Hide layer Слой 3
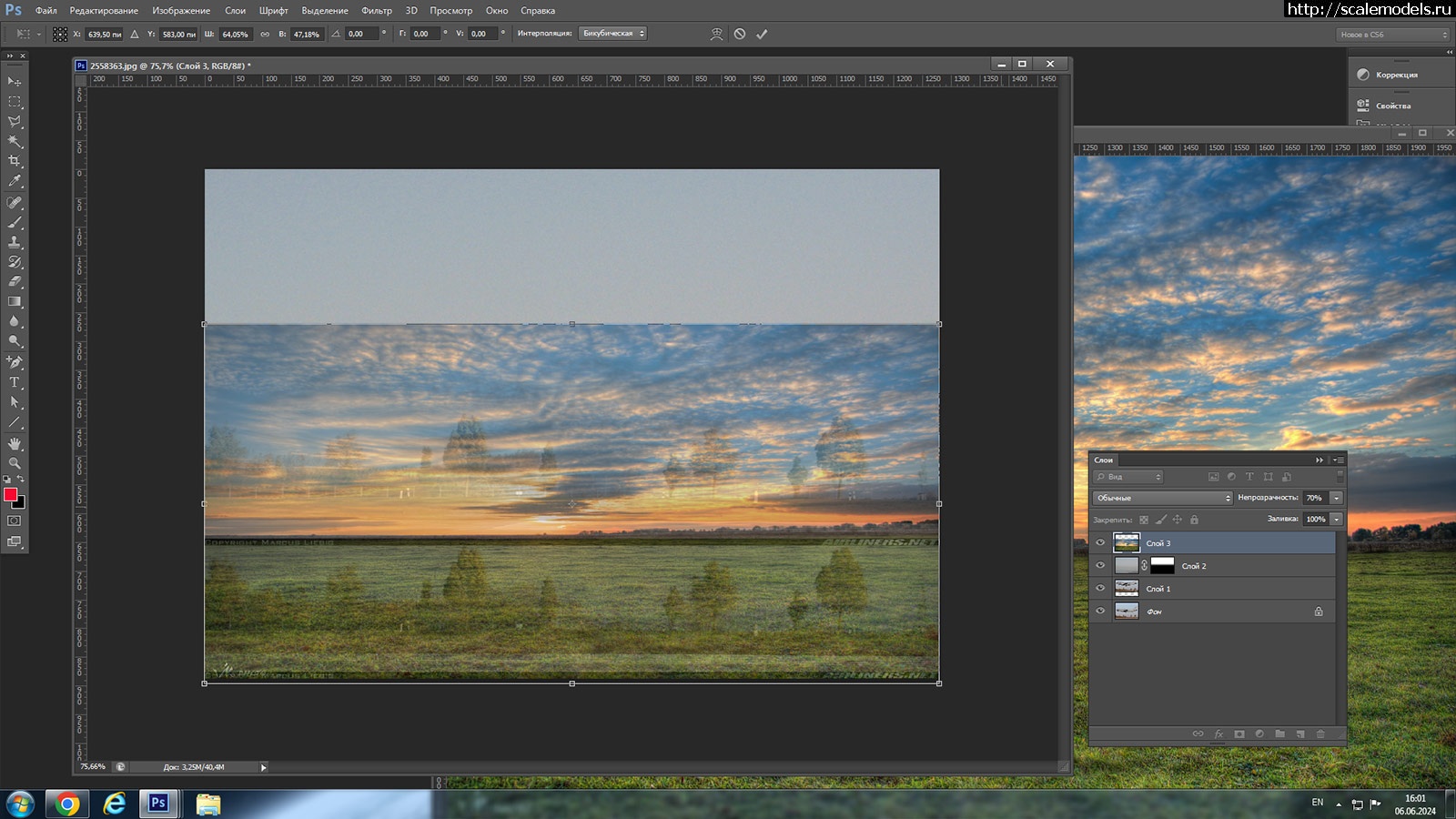Image resolution: width=1456 pixels, height=819 pixels. (x=1100, y=543)
